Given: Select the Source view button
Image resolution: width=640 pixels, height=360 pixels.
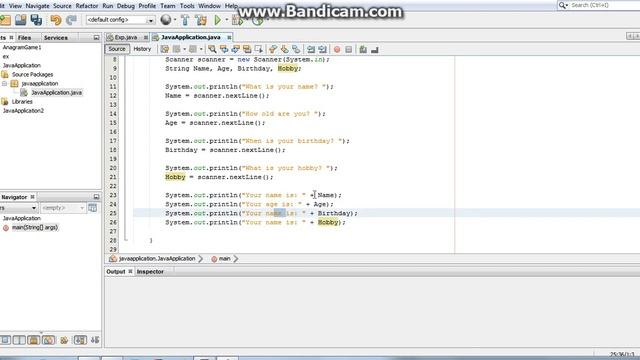Looking at the screenshot, I should [117, 49].
